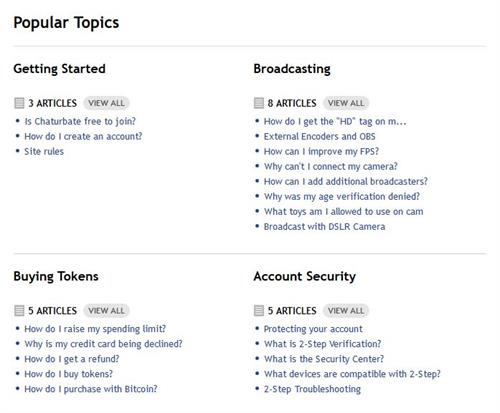This screenshot has height=413, width=500.
Task: Open 2-Step Troubleshooting article
Action: click(x=312, y=389)
